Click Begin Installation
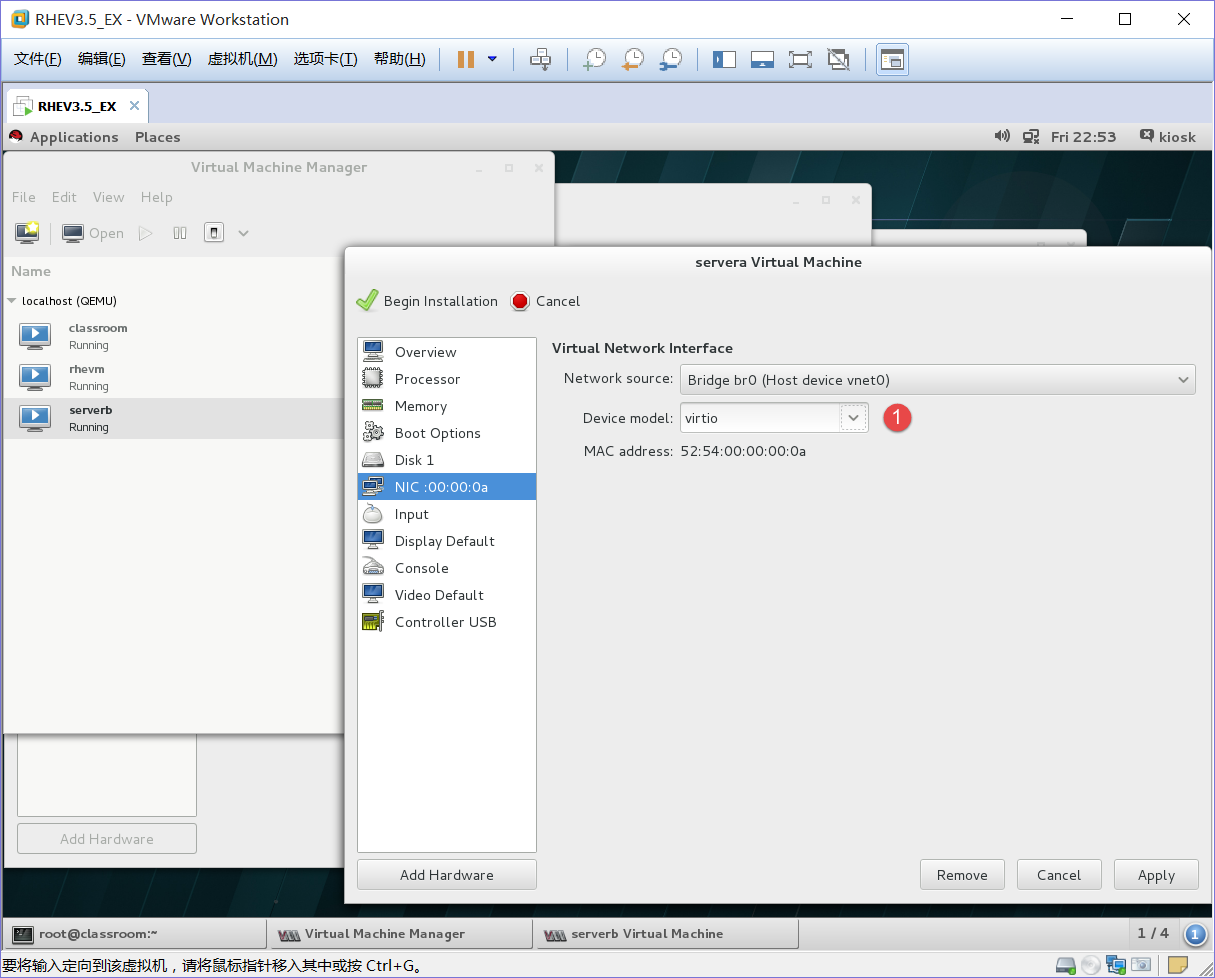The image size is (1215, 978). (x=427, y=301)
